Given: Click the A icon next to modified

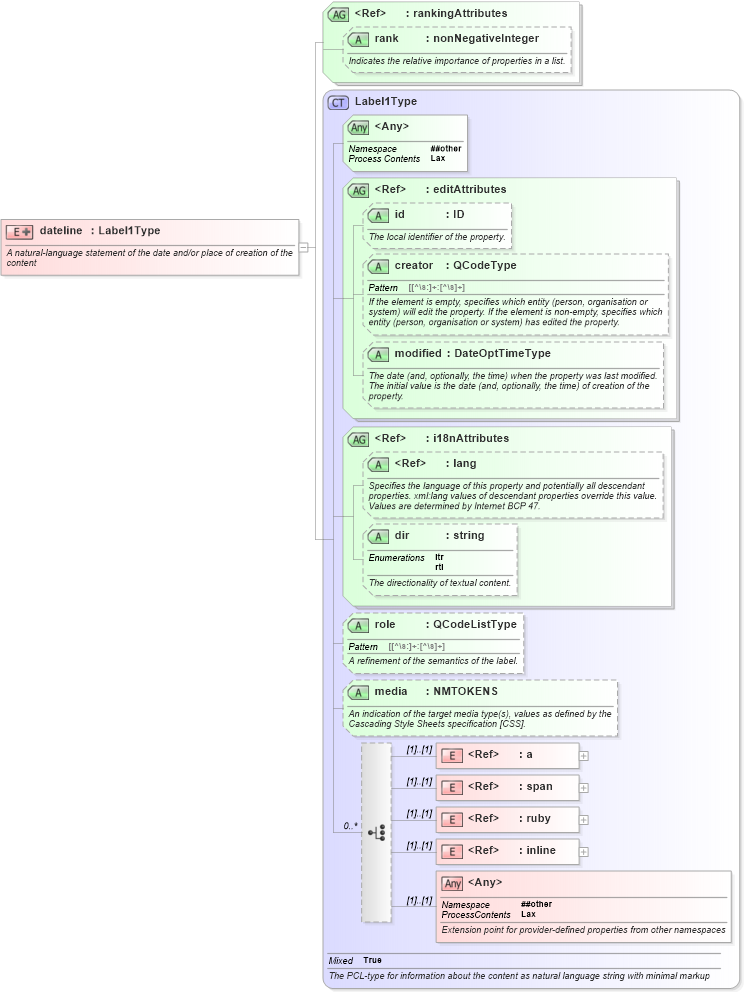Looking at the screenshot, I should 378,354.
